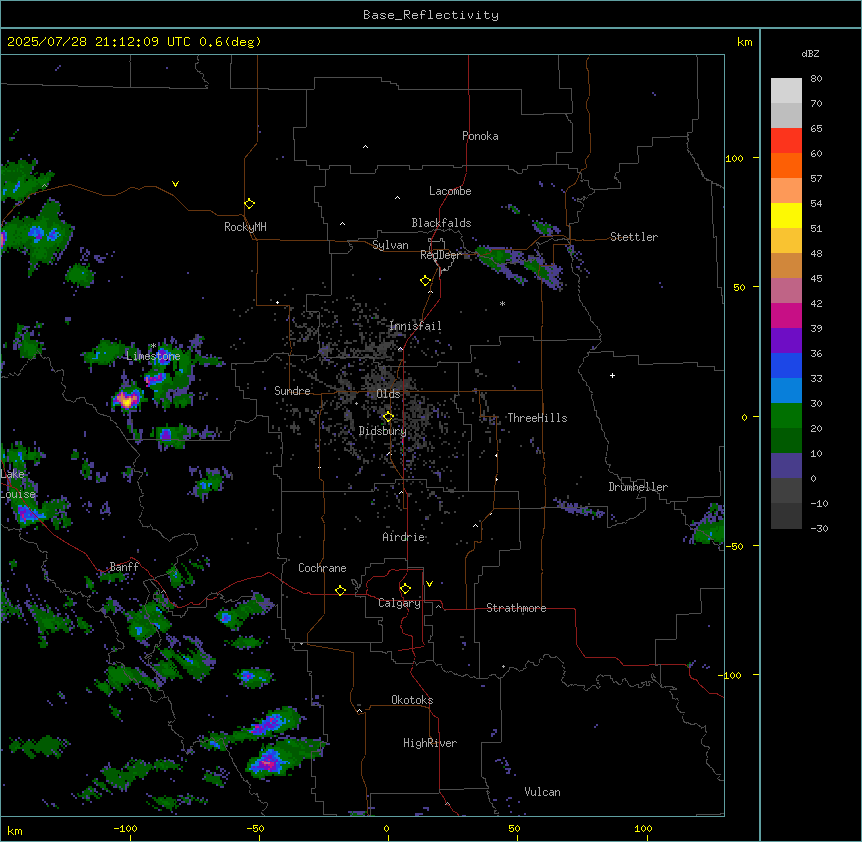
Task: Click the ThreeHills city label
Action: click(537, 418)
